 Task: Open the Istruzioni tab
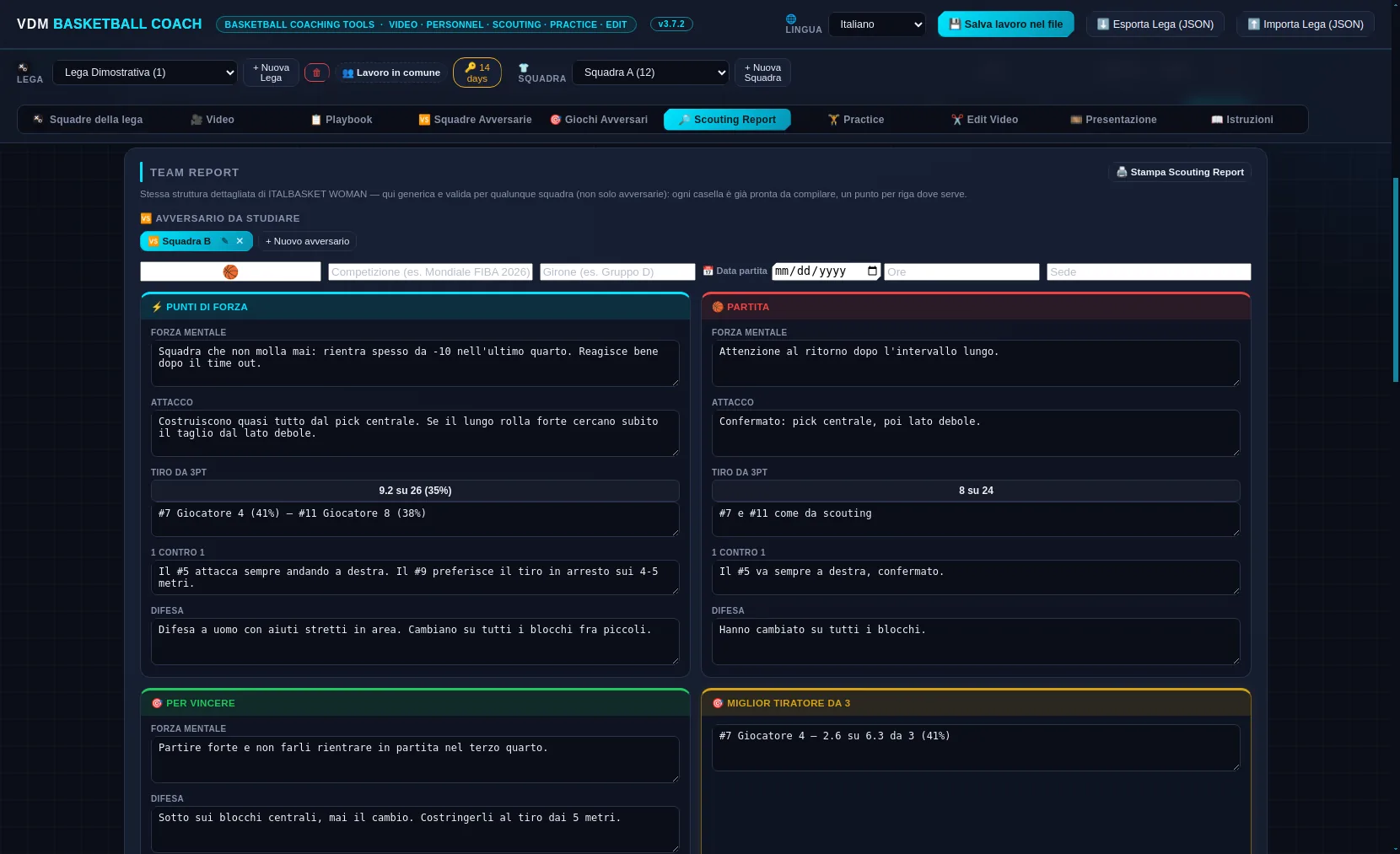click(1242, 120)
